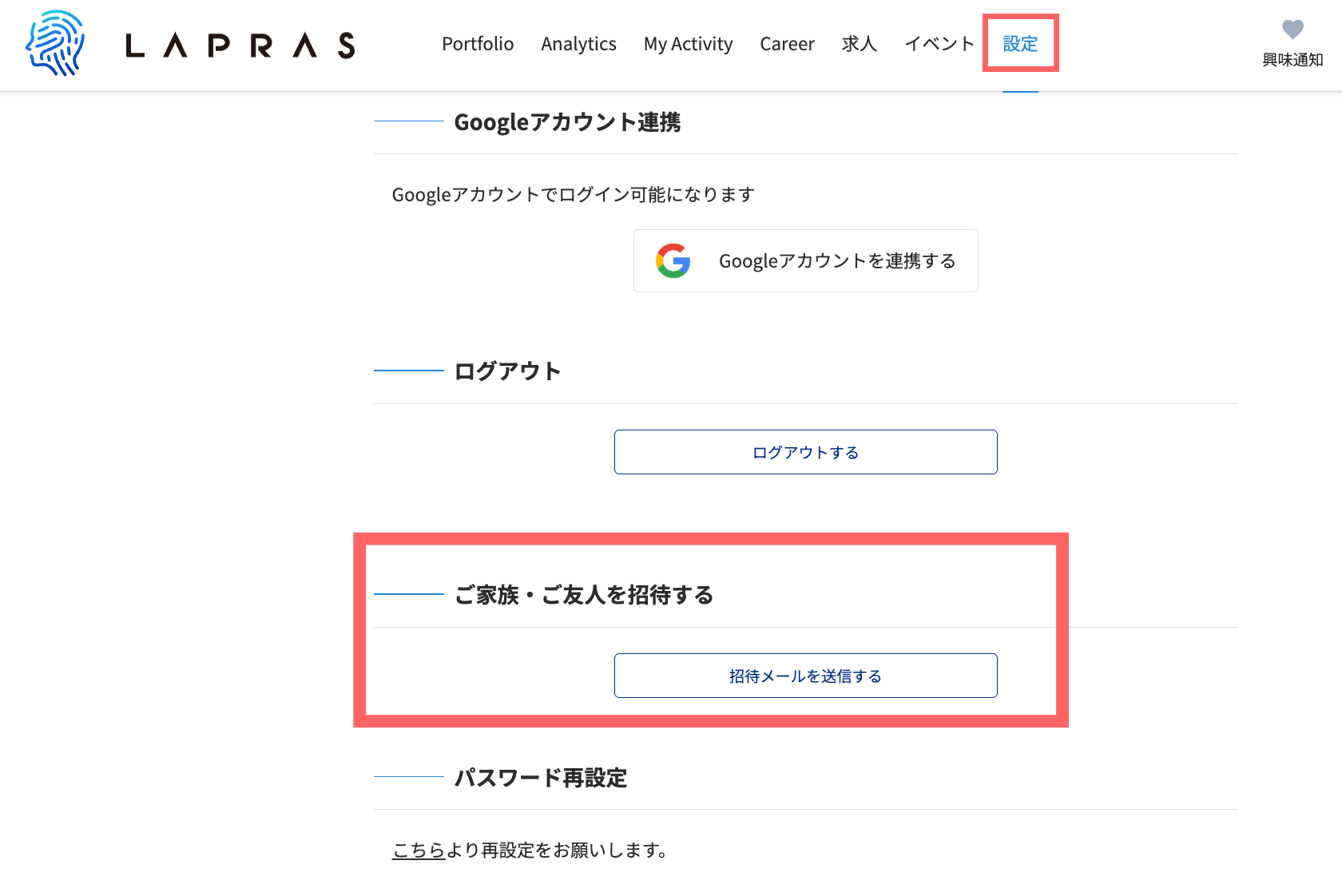Click the ログアウト section heading
This screenshot has height=896, width=1342.
coord(507,371)
